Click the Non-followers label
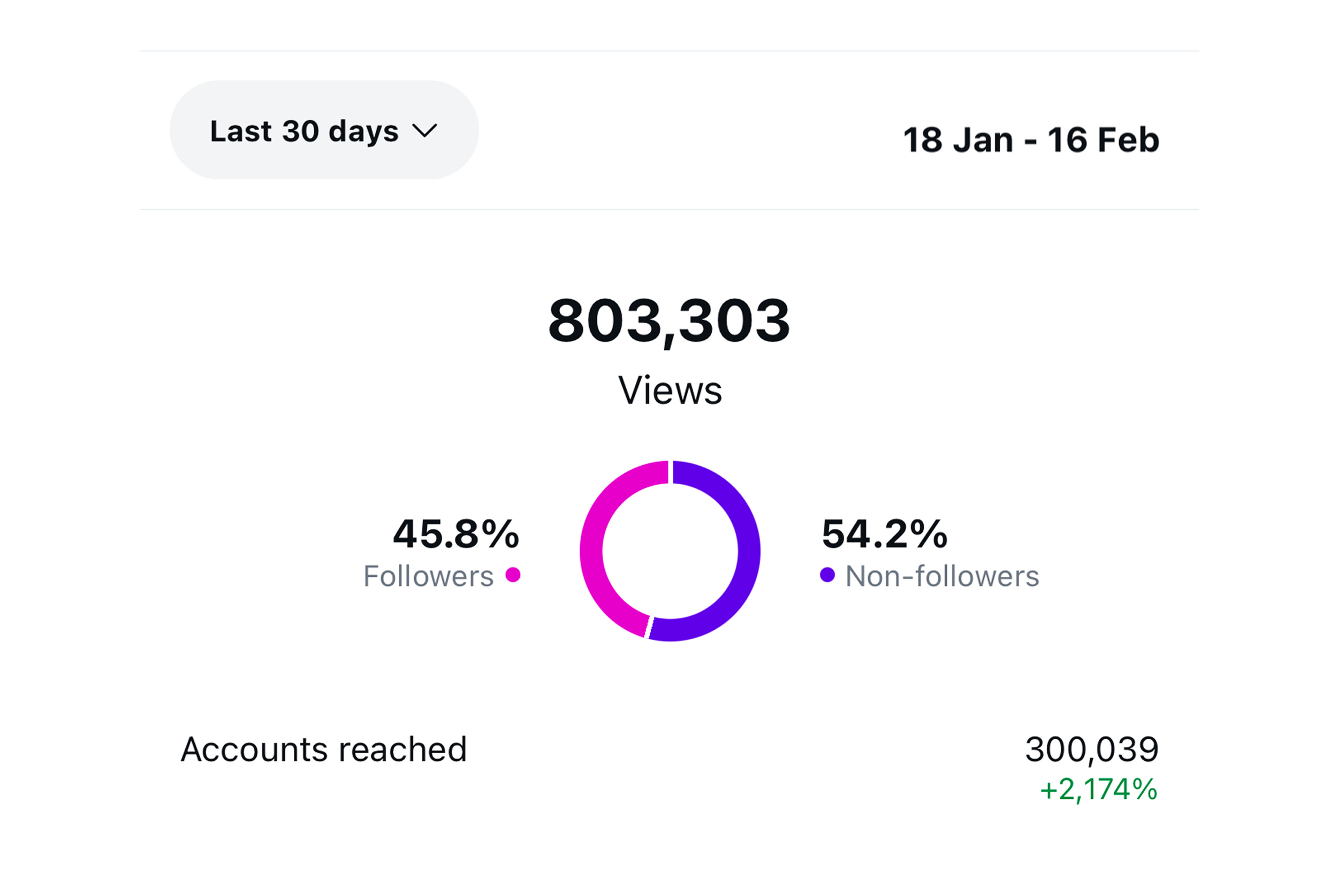This screenshot has height=896, width=1338. click(x=943, y=576)
